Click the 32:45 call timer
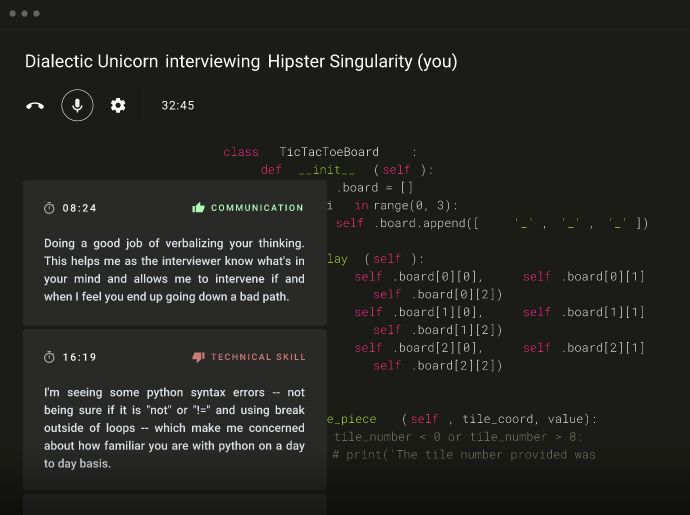 coord(178,106)
